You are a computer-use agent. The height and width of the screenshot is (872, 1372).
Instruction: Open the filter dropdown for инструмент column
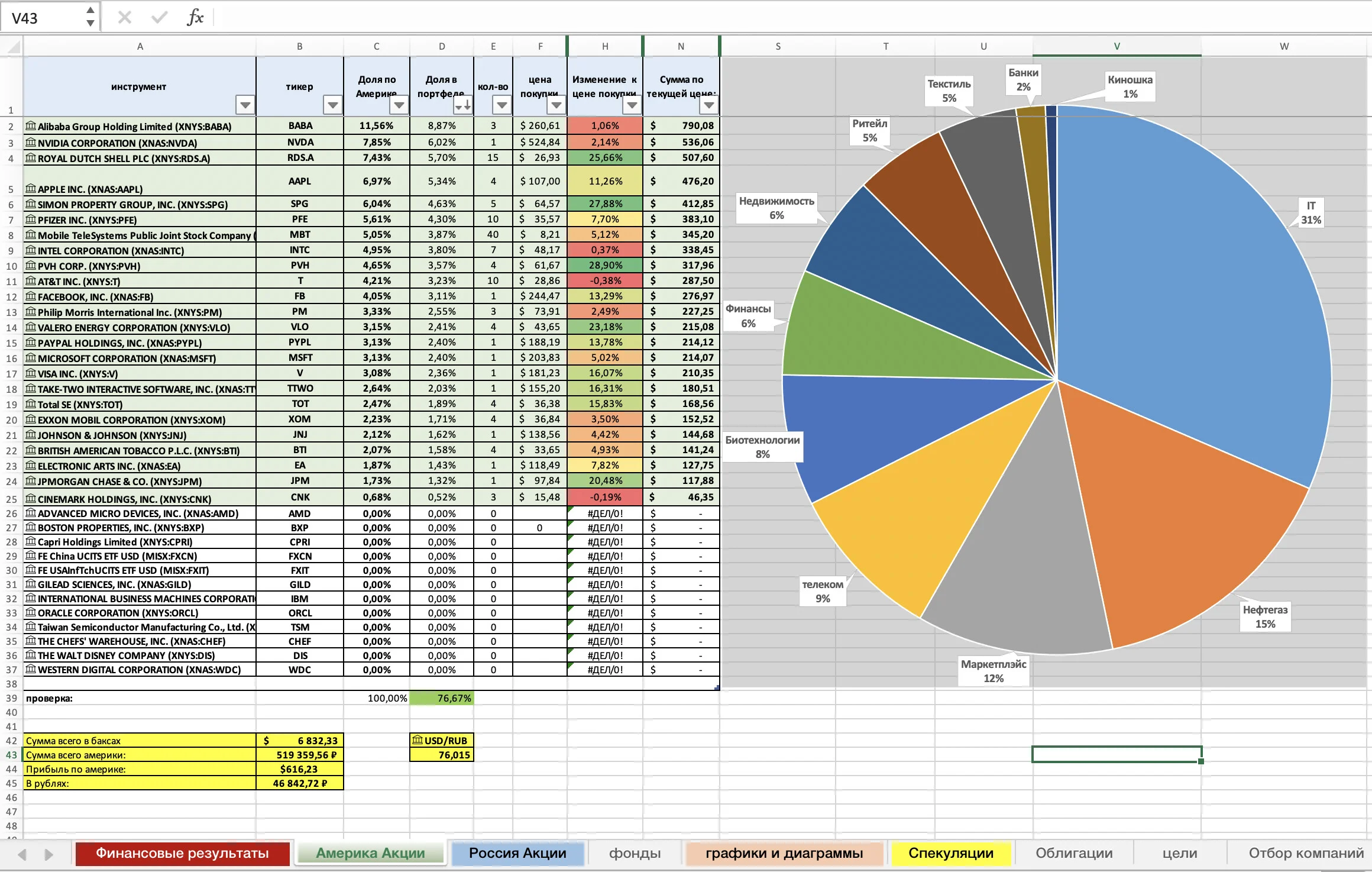[245, 105]
